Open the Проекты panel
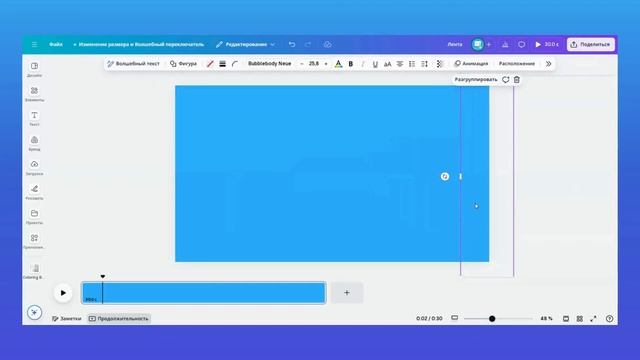The image size is (640, 360). pos(34,217)
